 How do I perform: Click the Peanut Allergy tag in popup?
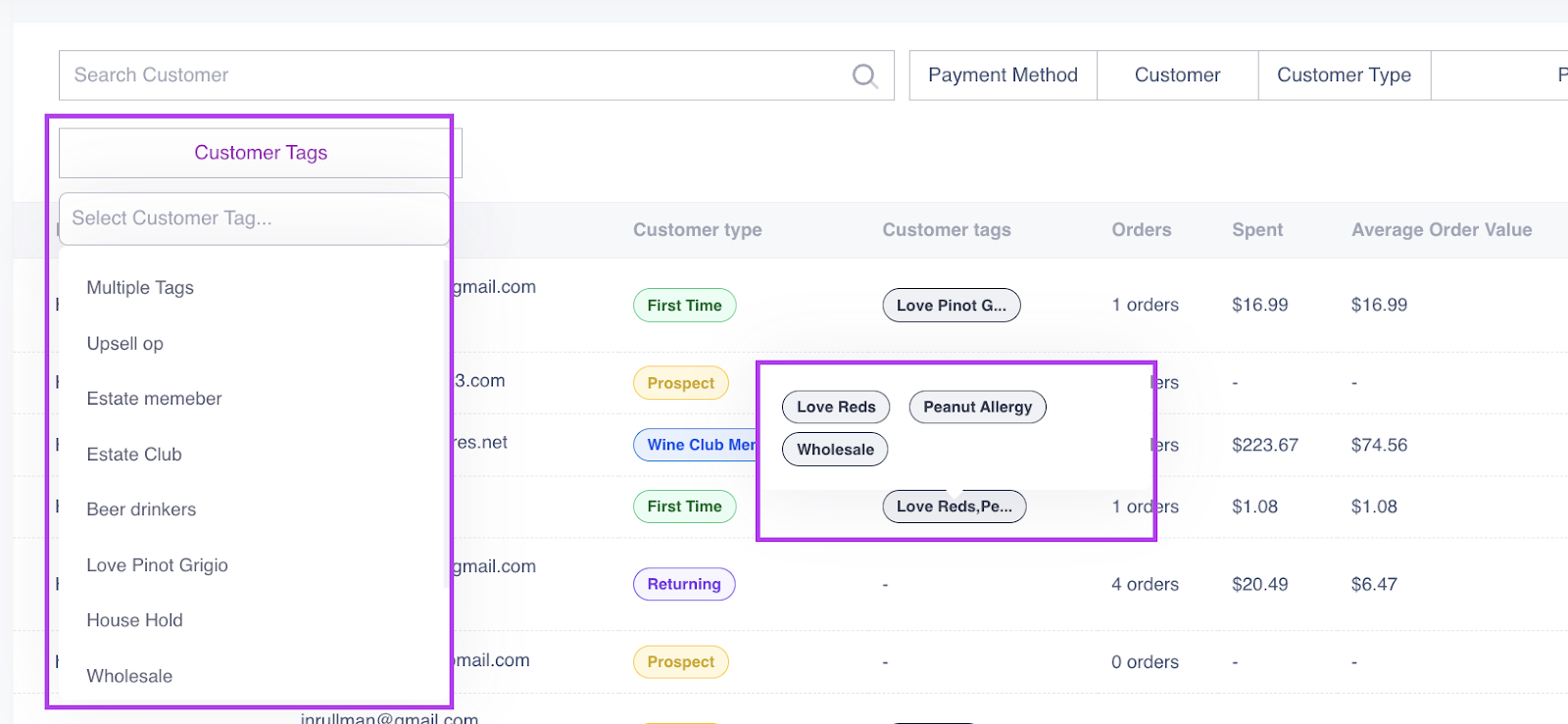(977, 408)
